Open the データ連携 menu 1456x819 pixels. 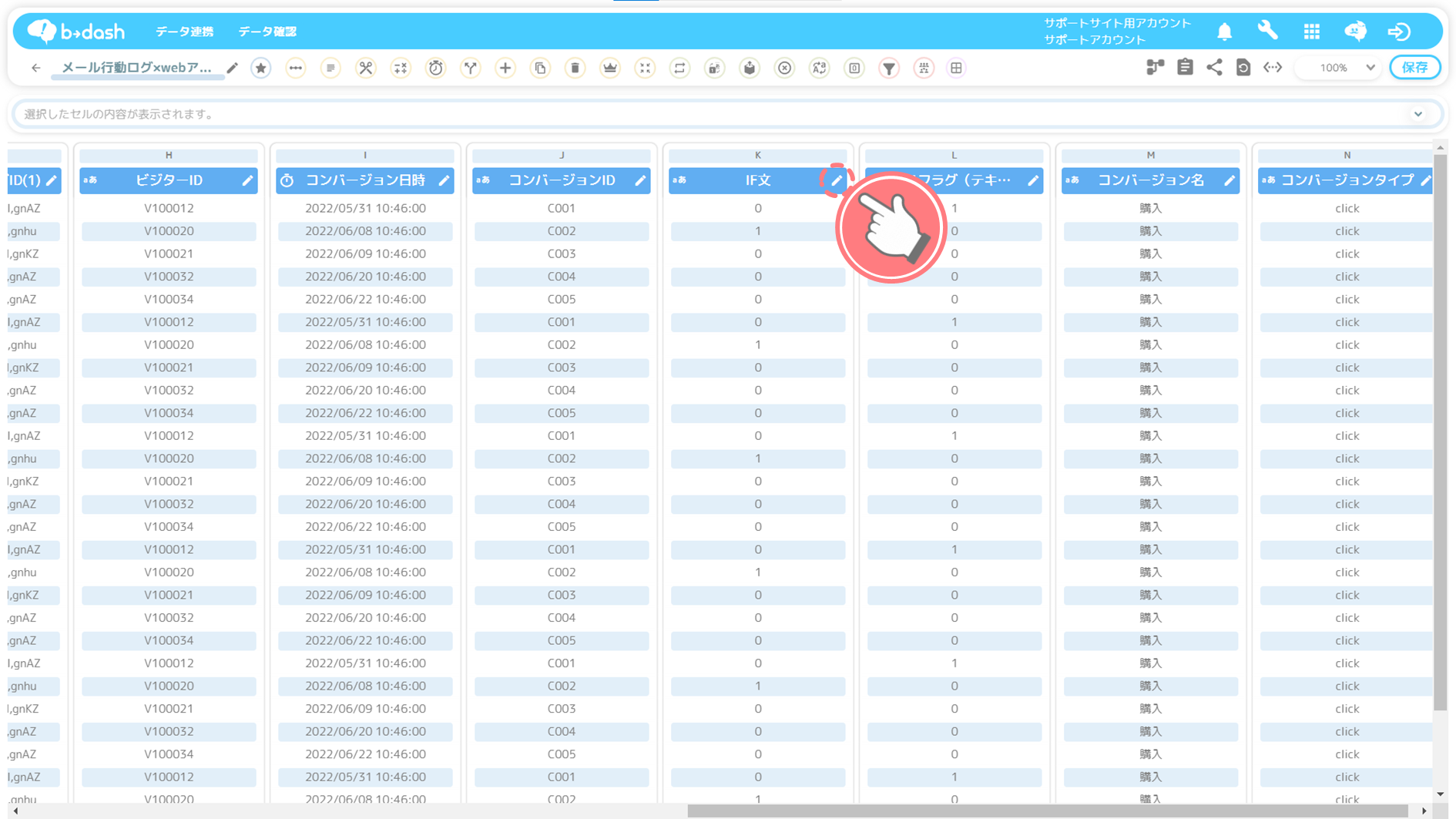click(x=184, y=32)
